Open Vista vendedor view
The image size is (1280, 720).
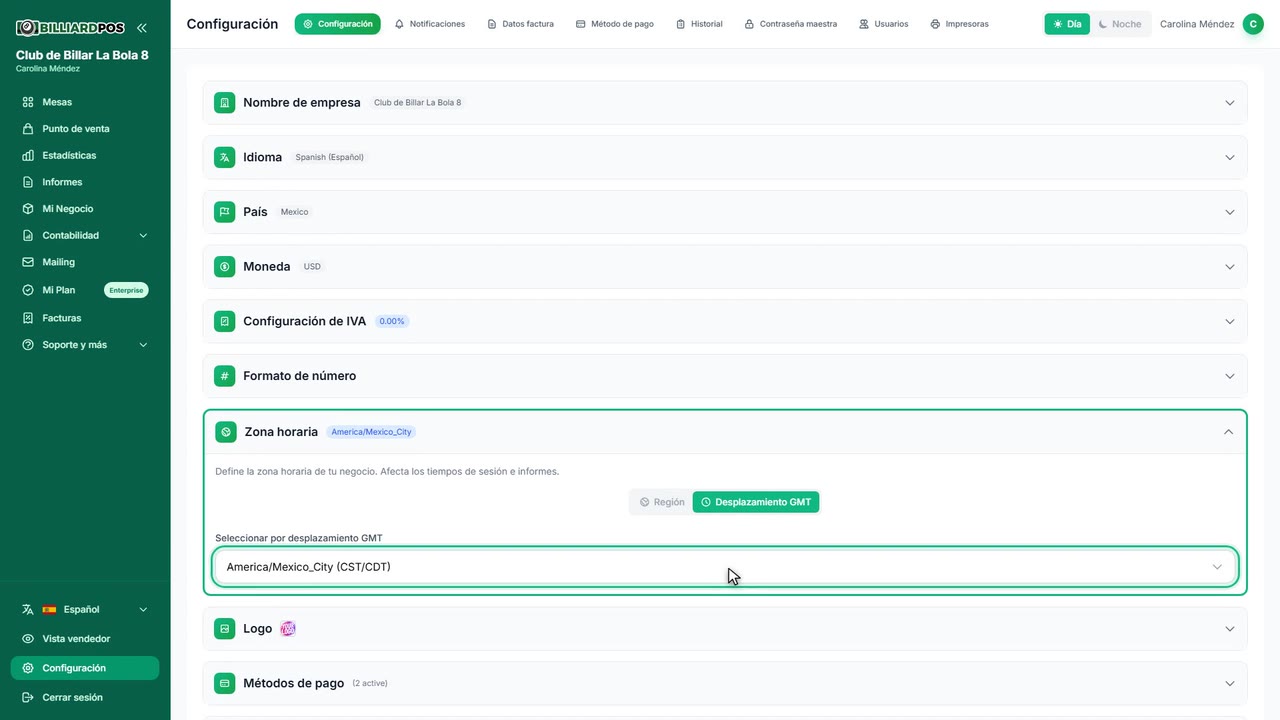[x=85, y=639]
